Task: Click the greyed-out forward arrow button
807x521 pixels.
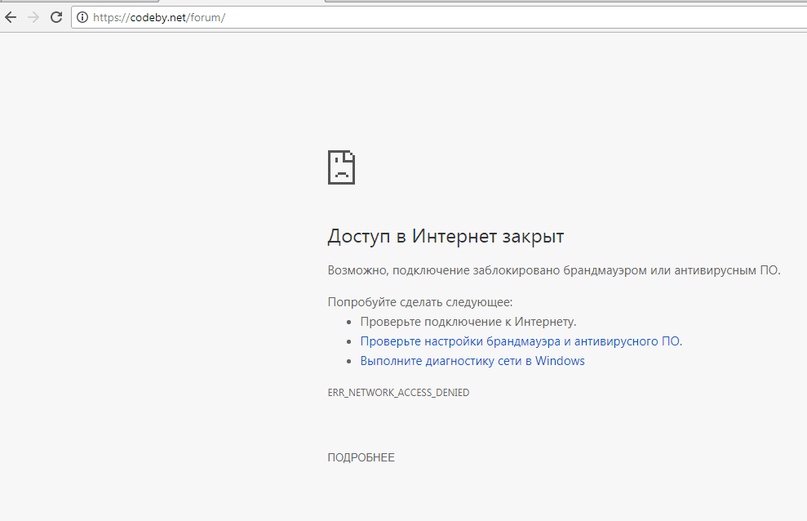Action: (x=33, y=17)
